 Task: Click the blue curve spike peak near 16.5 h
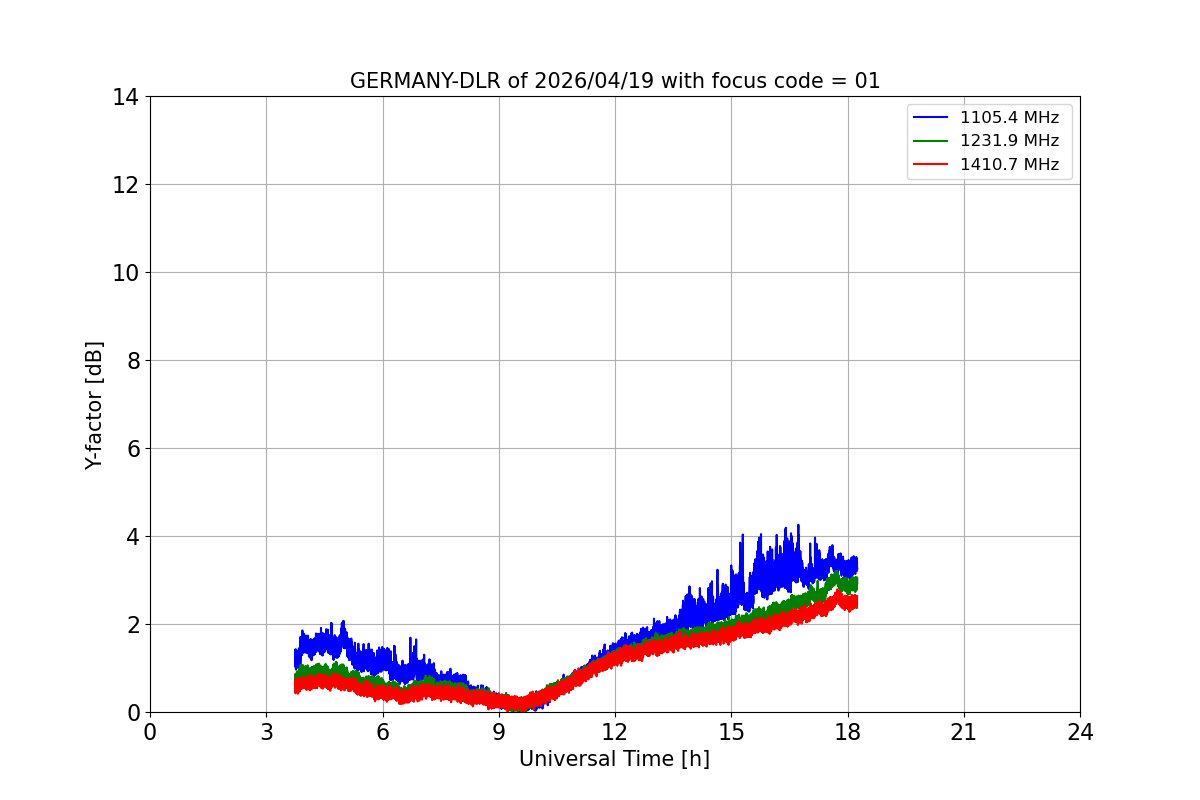tap(798, 526)
